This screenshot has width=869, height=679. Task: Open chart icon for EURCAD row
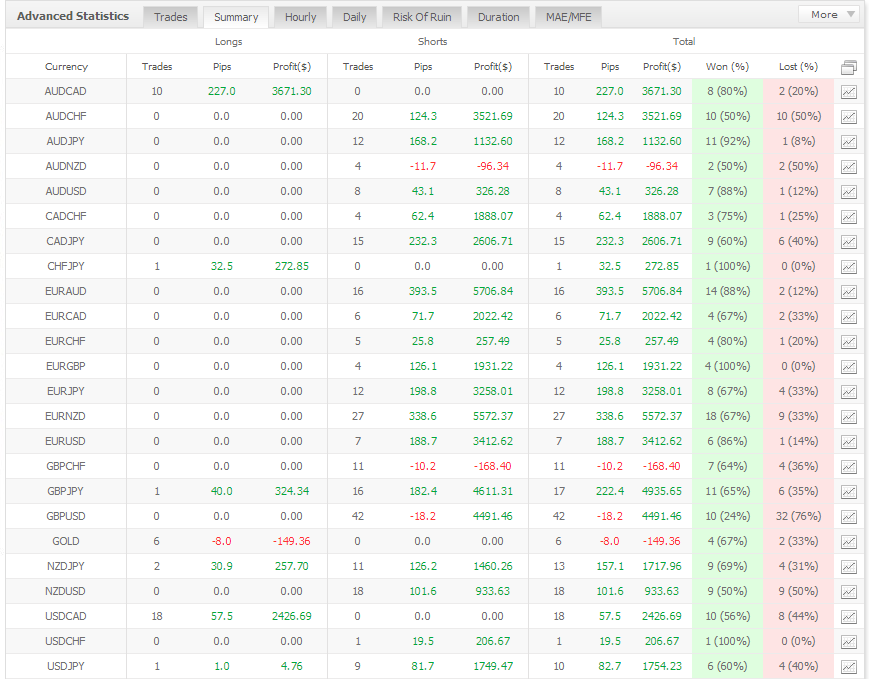[848, 316]
